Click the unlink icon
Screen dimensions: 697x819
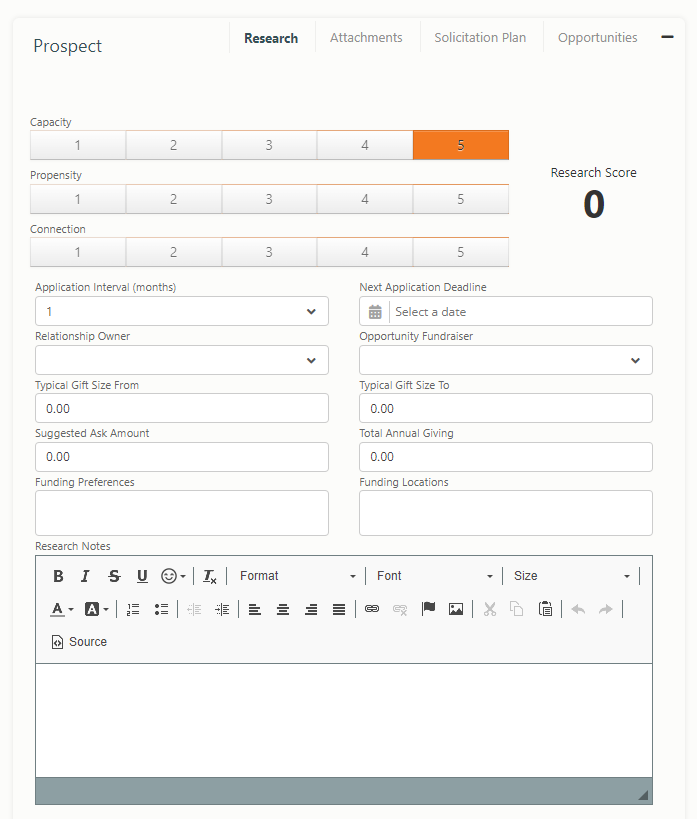[400, 609]
